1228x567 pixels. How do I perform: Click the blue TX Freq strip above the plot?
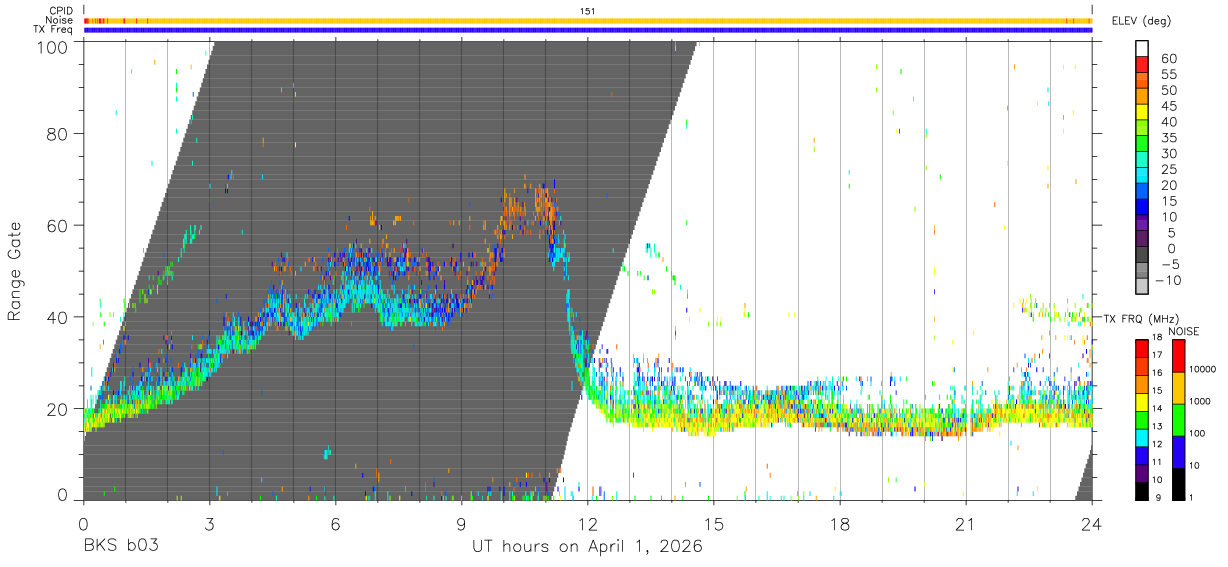click(x=588, y=30)
